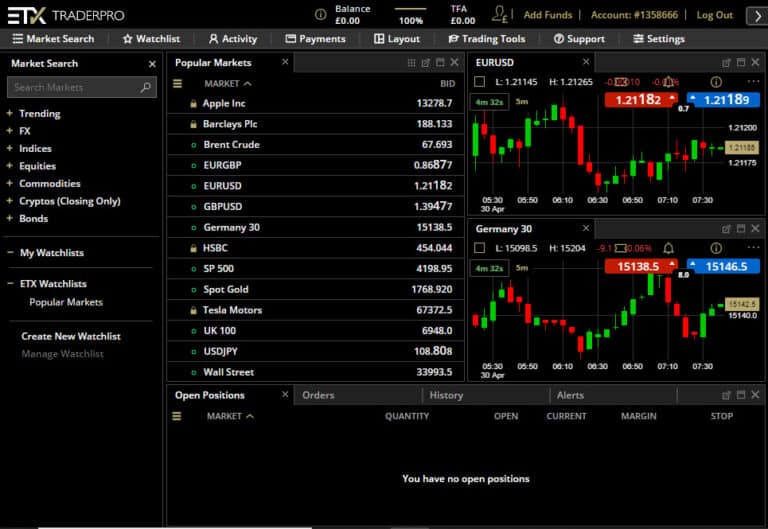This screenshot has width=768, height=529.
Task: Expand the Commodities category
Action: click(9, 184)
